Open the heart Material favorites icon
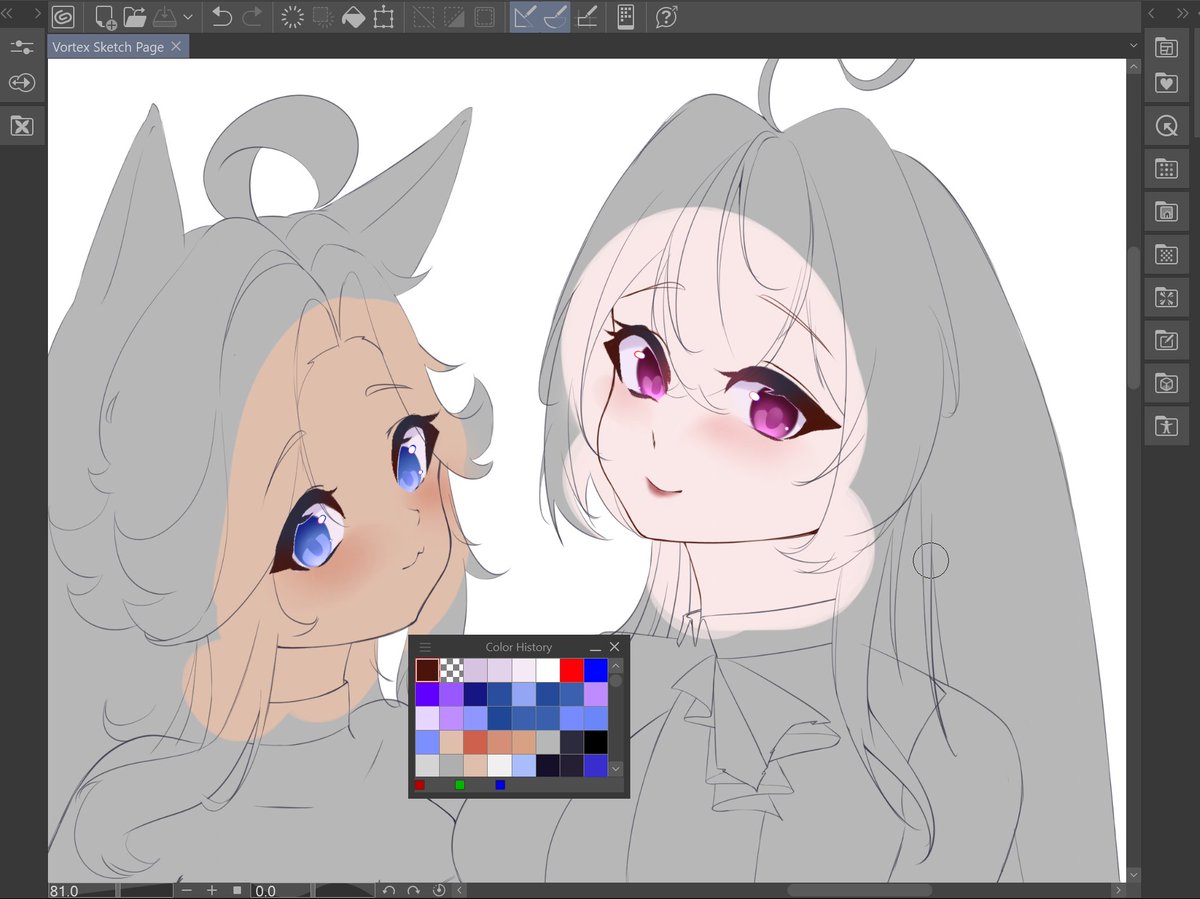Screen dimensions: 1200x899 coord(1166,84)
